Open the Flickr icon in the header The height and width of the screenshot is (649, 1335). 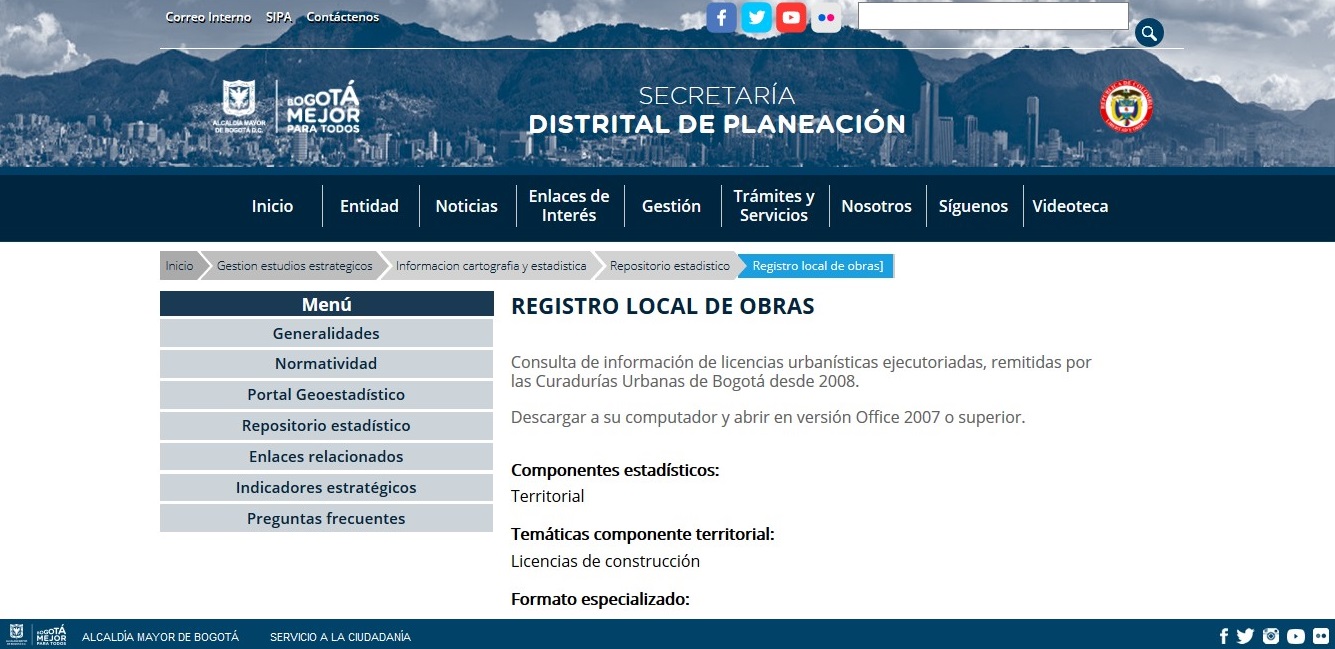pyautogui.click(x=826, y=17)
